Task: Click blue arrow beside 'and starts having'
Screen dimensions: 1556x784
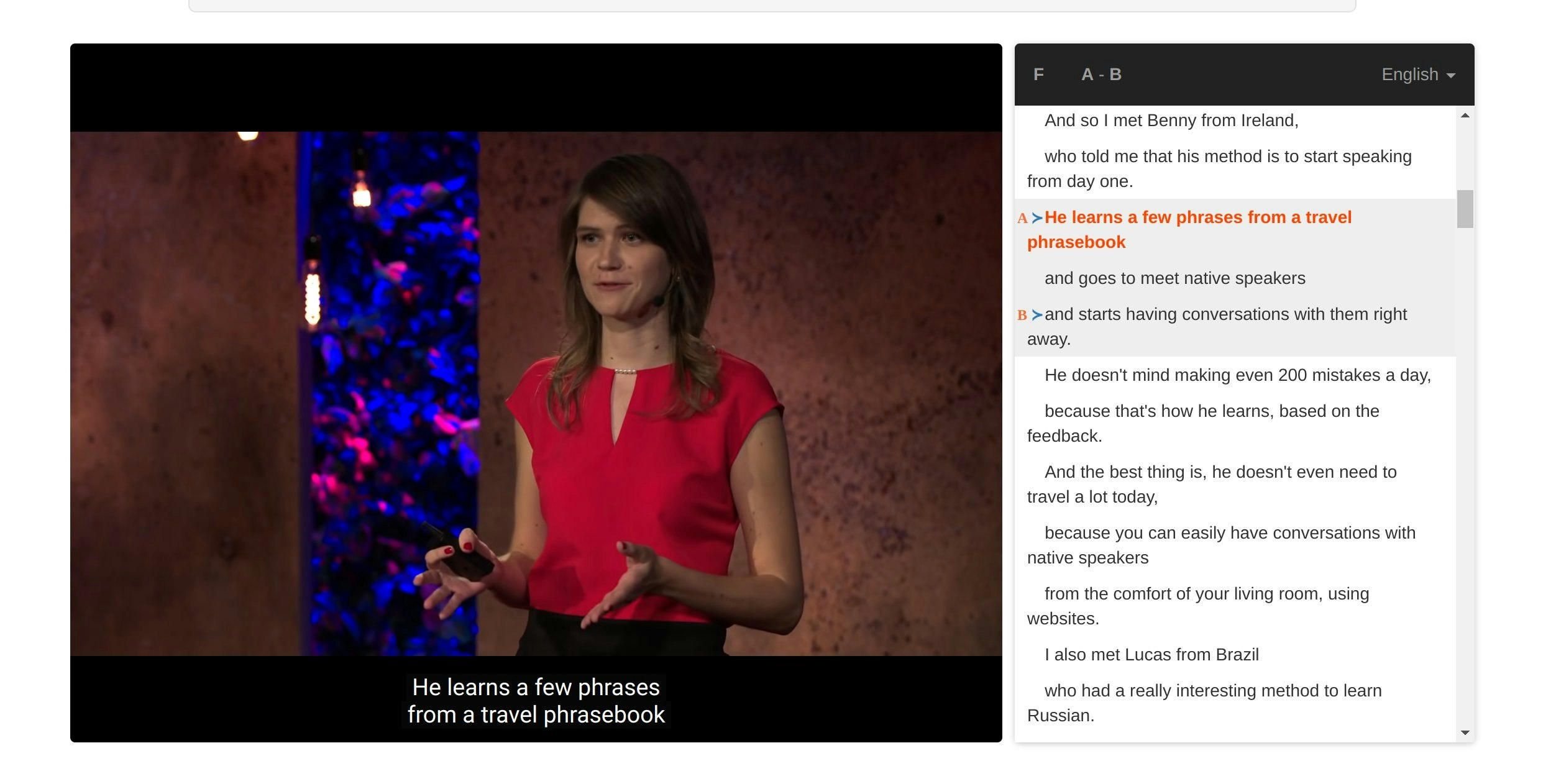Action: click(x=1037, y=315)
